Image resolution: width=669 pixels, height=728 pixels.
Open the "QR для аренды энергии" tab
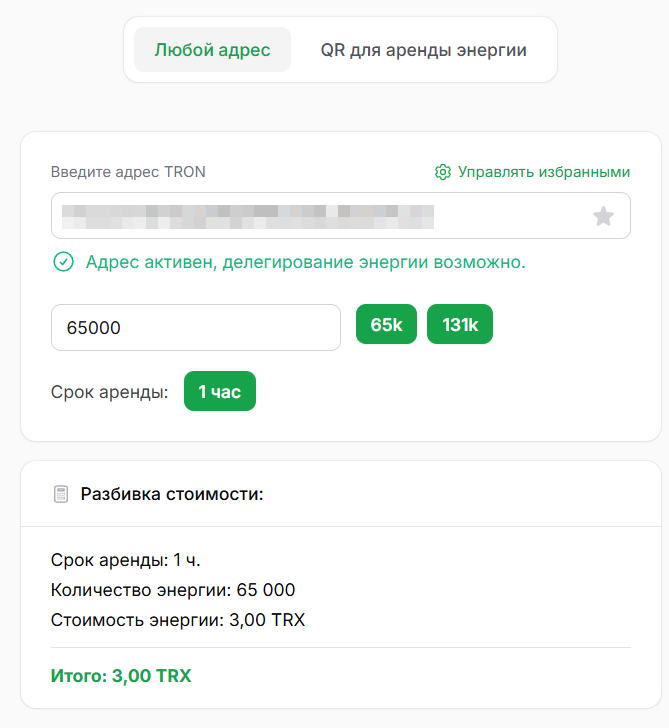click(423, 50)
